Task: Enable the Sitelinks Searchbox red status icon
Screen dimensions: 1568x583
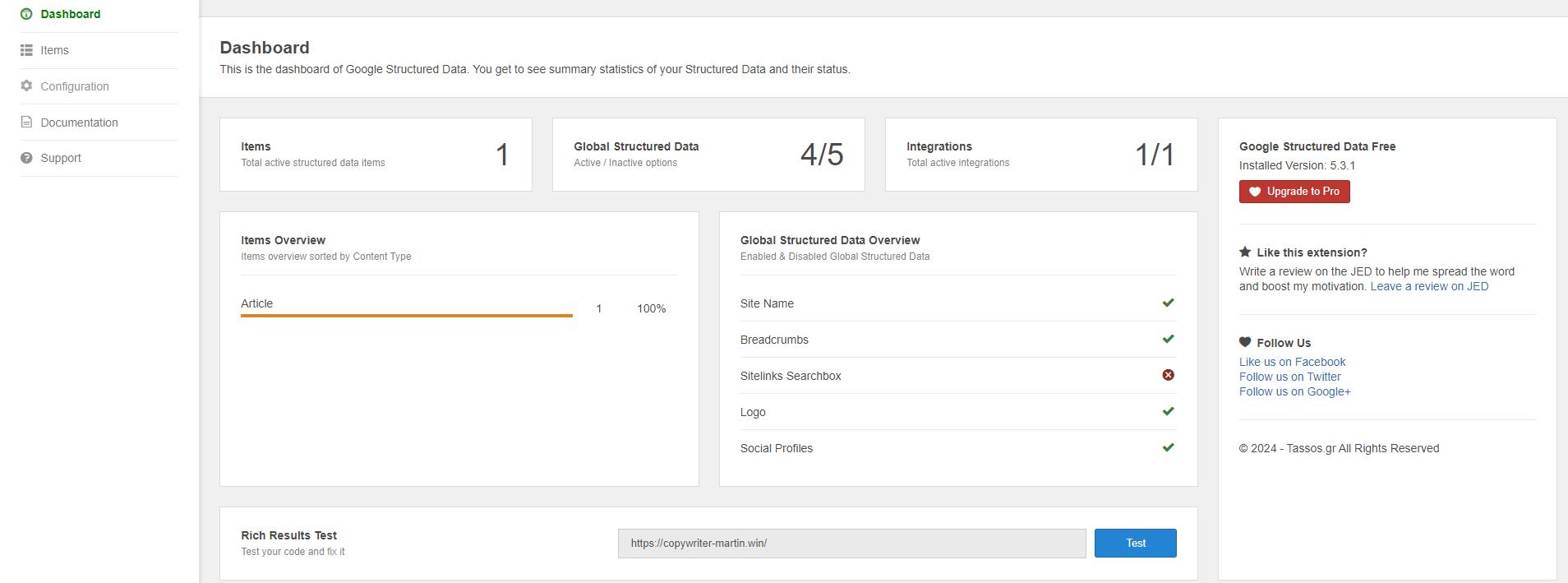Action: point(1168,375)
